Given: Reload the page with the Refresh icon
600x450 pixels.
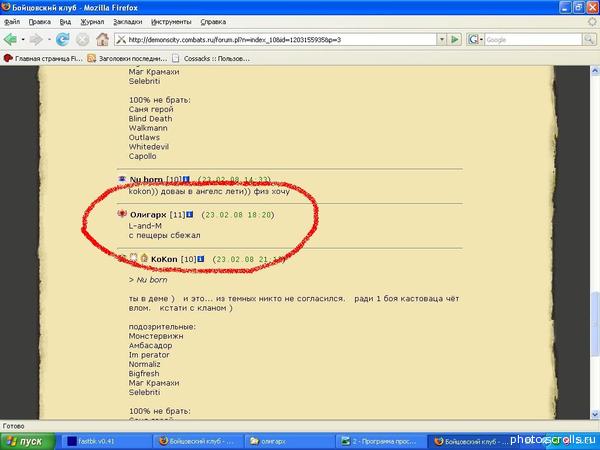Looking at the screenshot, I should tap(62, 39).
